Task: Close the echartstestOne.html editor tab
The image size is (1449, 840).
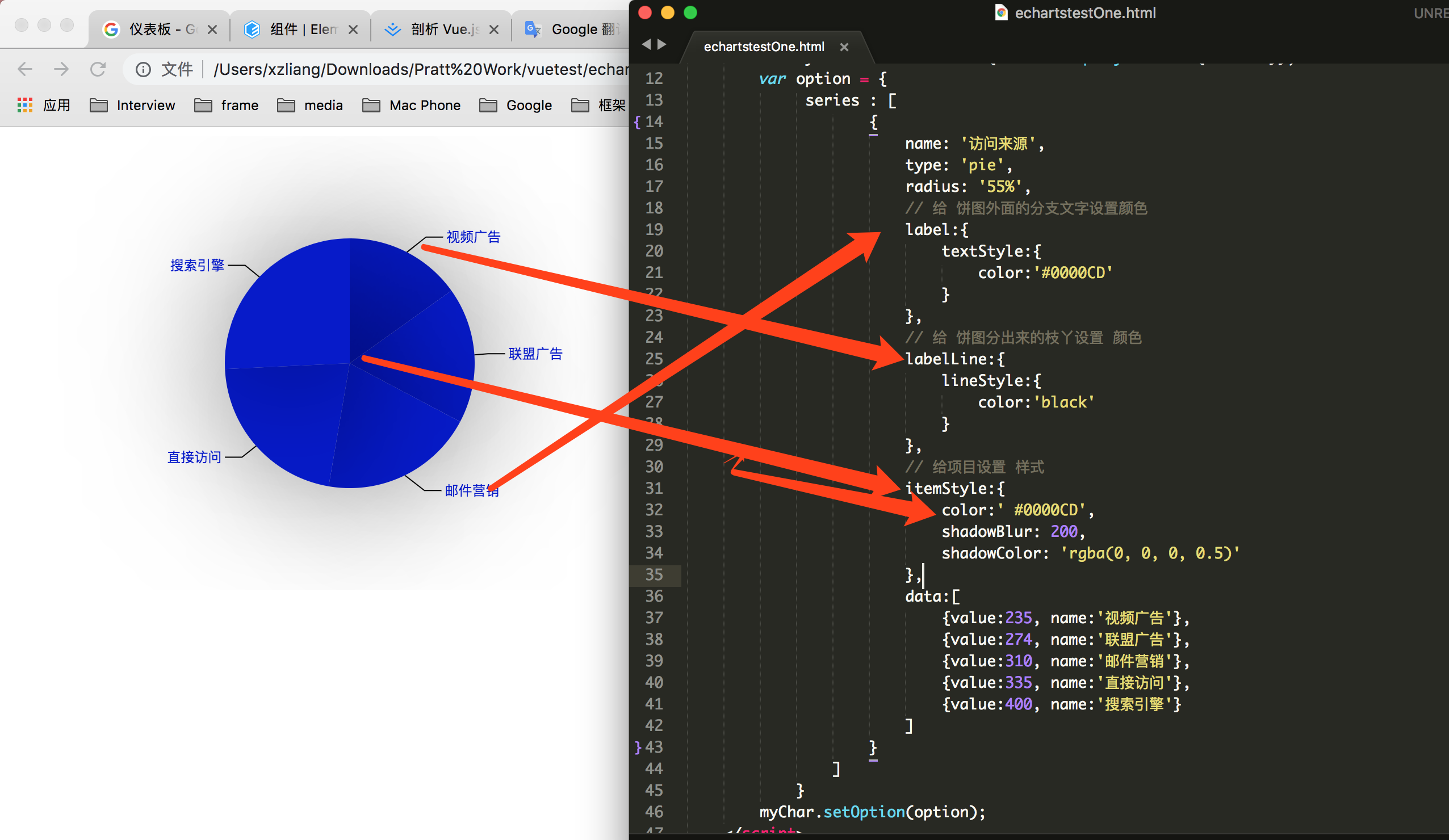Action: click(844, 47)
